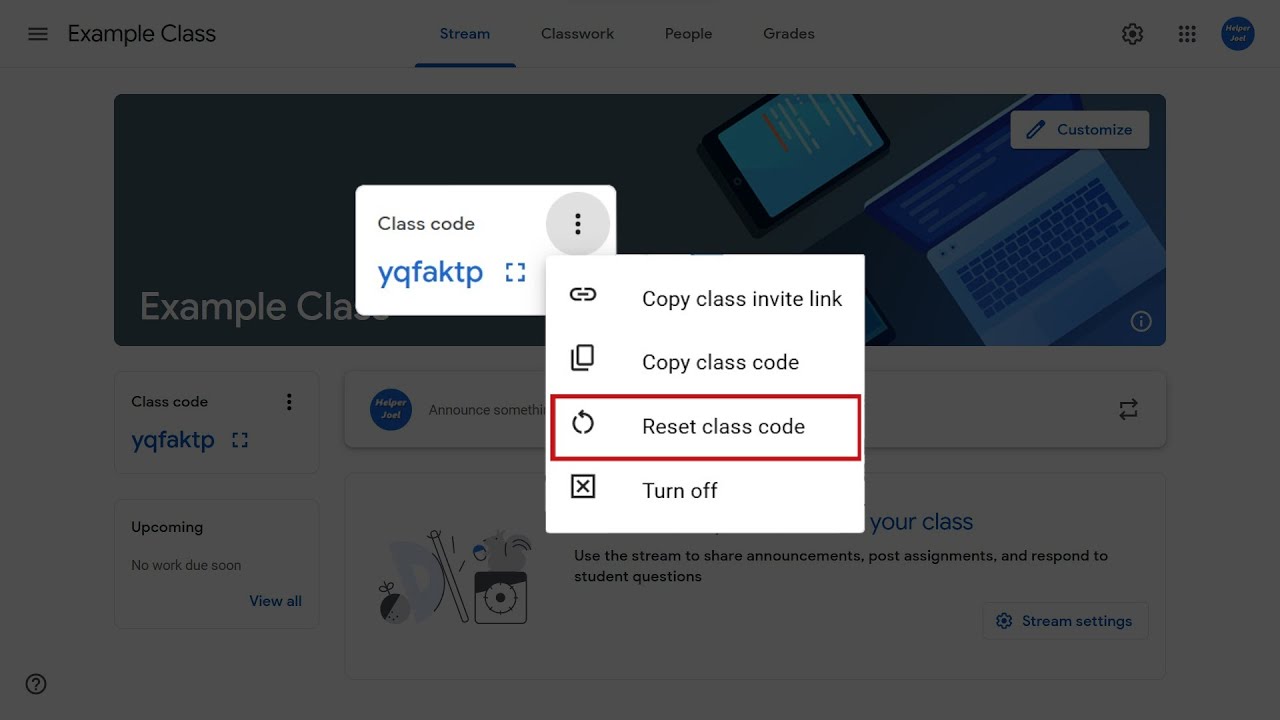
Task: Open the Google apps grid
Action: [1187, 34]
